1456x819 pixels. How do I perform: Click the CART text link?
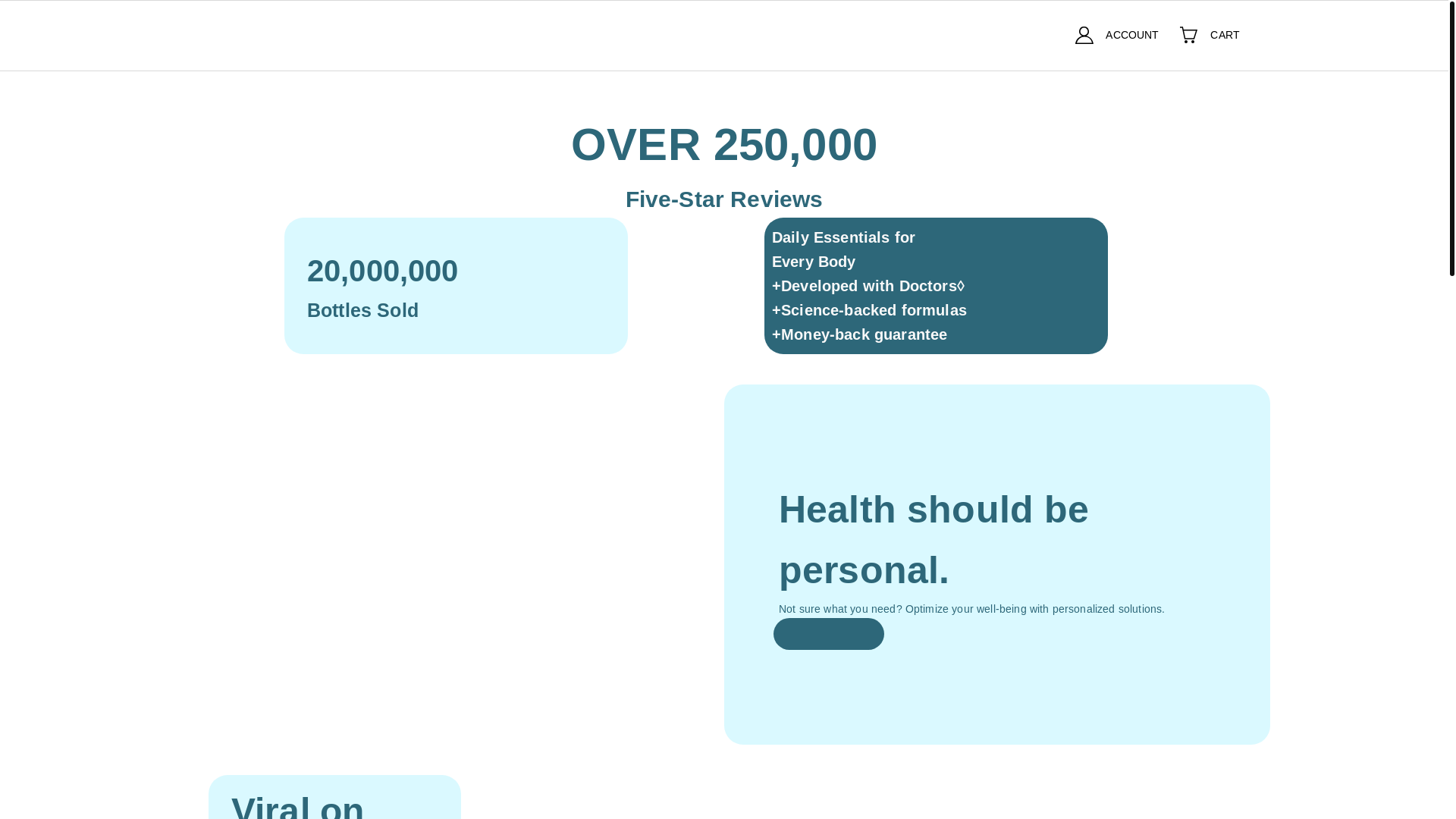1224,35
